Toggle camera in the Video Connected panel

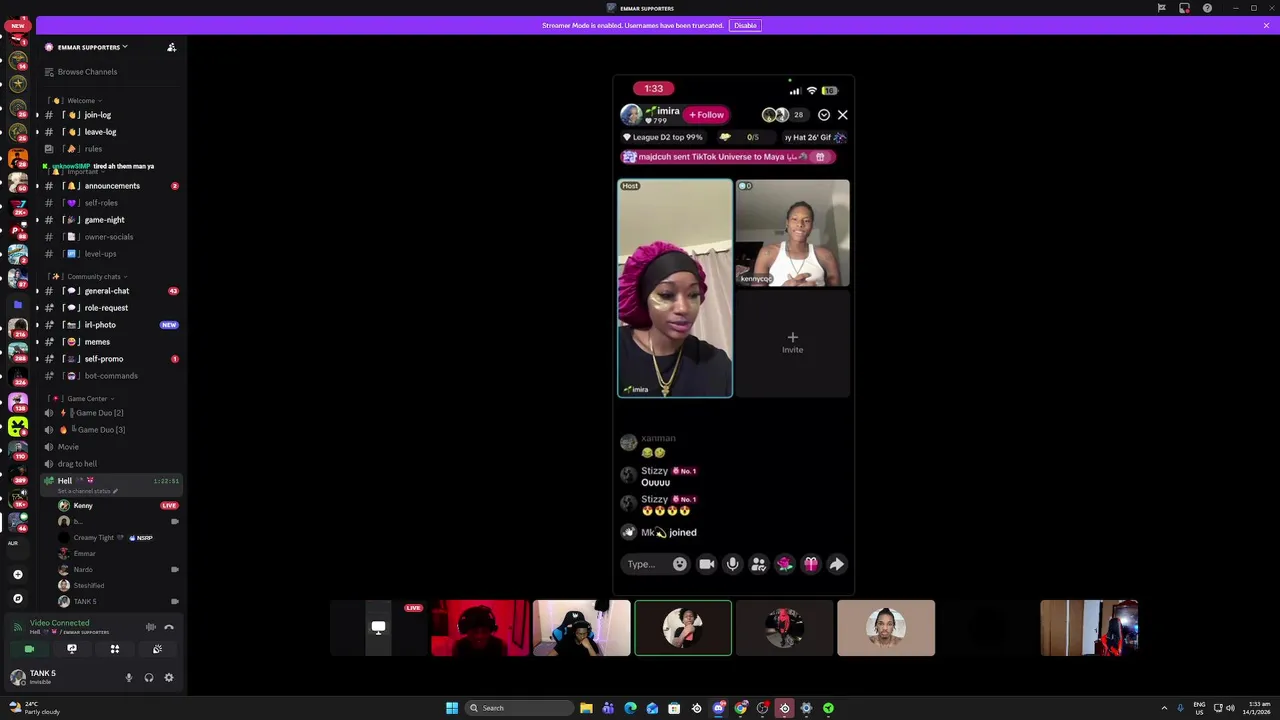click(29, 649)
